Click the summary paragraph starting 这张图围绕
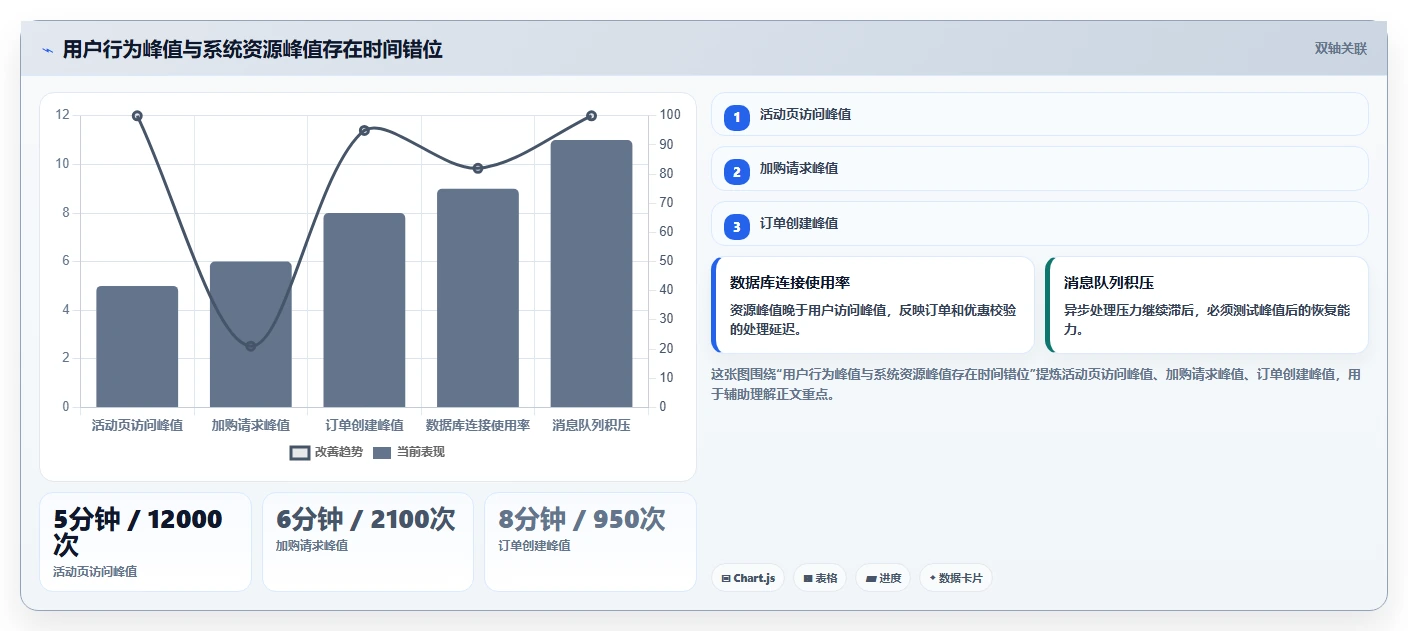Viewport: 1408px width, 631px height. click(x=1035, y=384)
